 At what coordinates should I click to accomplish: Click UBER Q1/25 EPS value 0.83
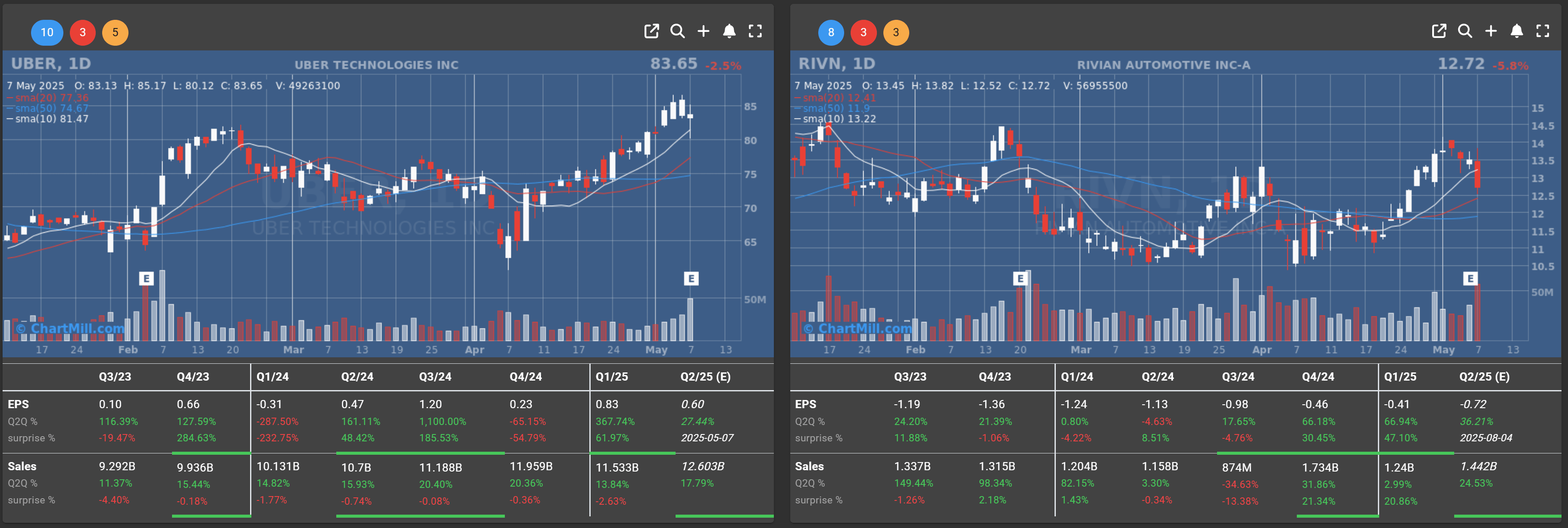[x=607, y=405]
